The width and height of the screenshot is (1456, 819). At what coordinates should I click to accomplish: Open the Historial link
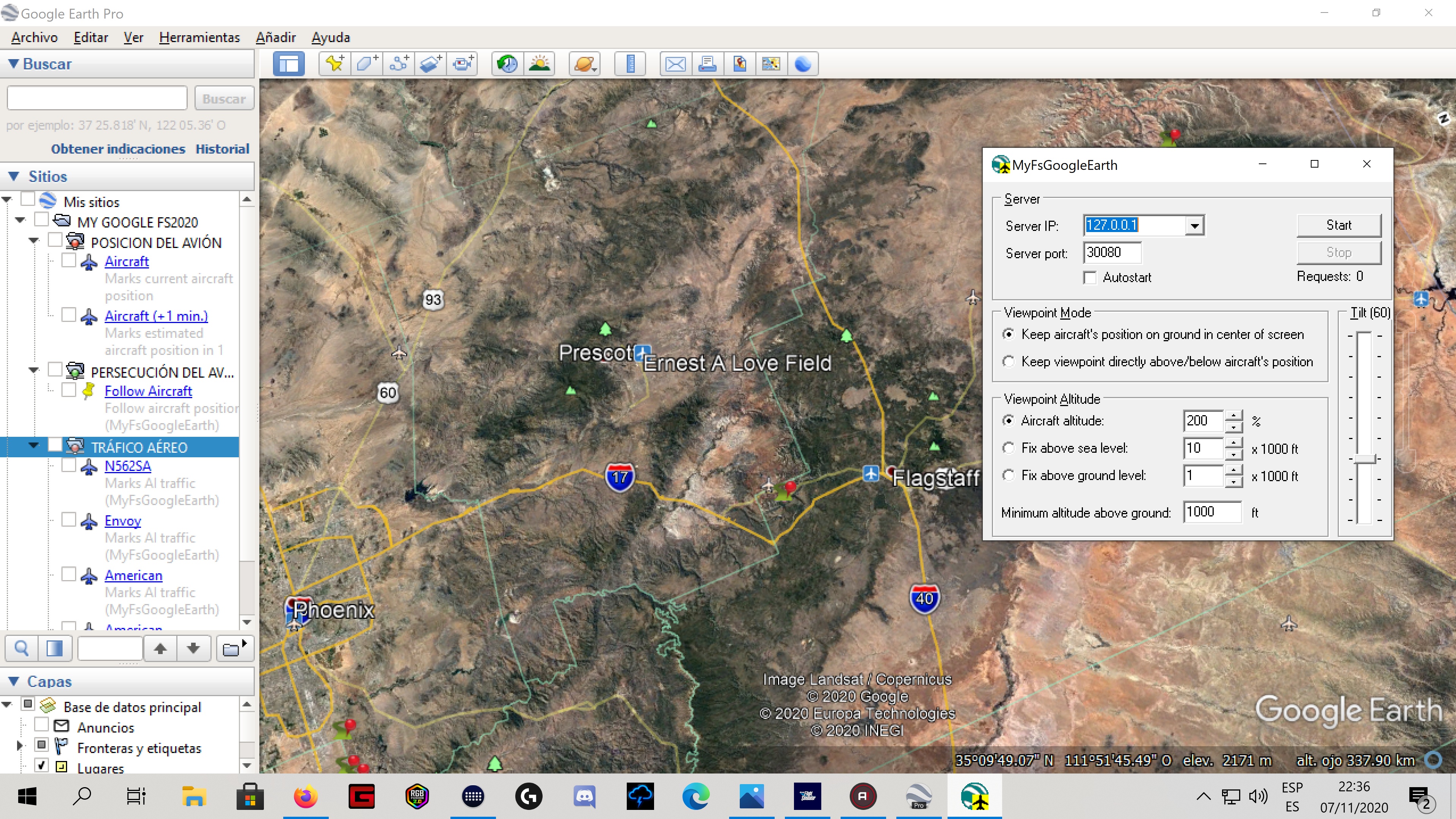pyautogui.click(x=223, y=149)
